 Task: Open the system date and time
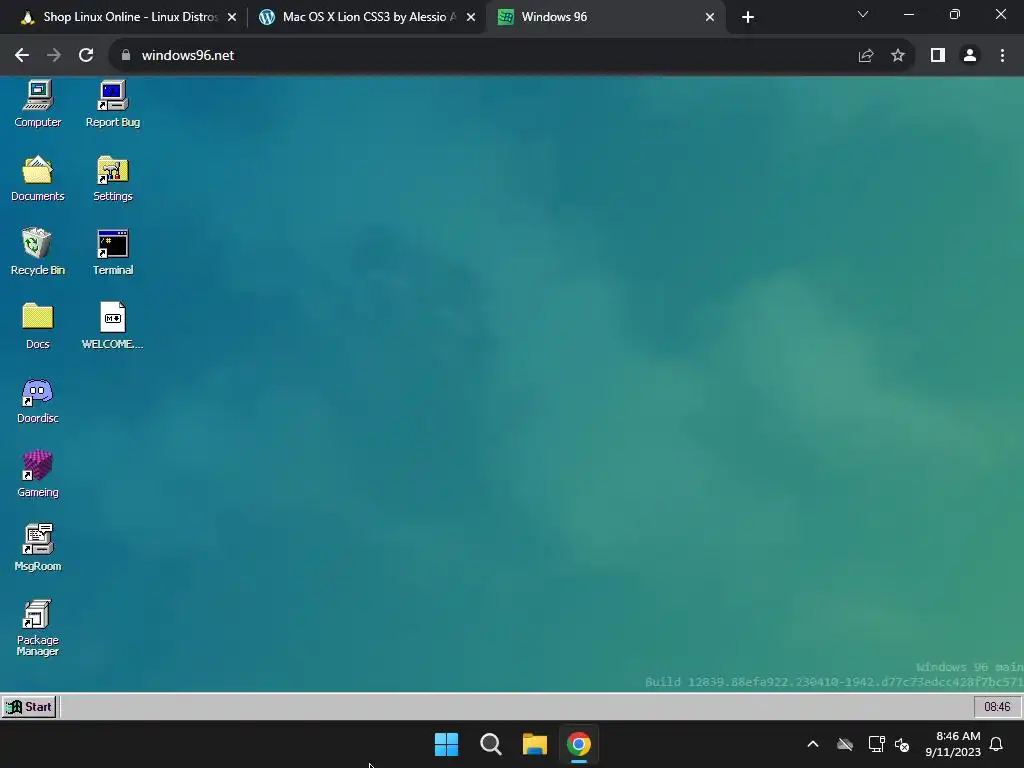pyautogui.click(x=953, y=744)
